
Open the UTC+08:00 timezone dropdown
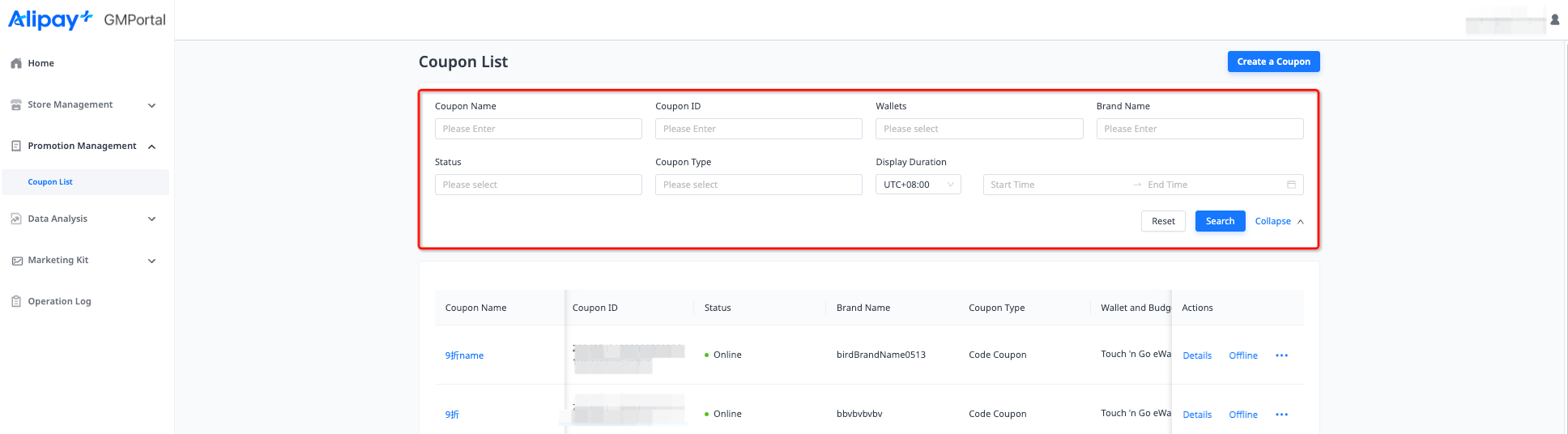(918, 185)
